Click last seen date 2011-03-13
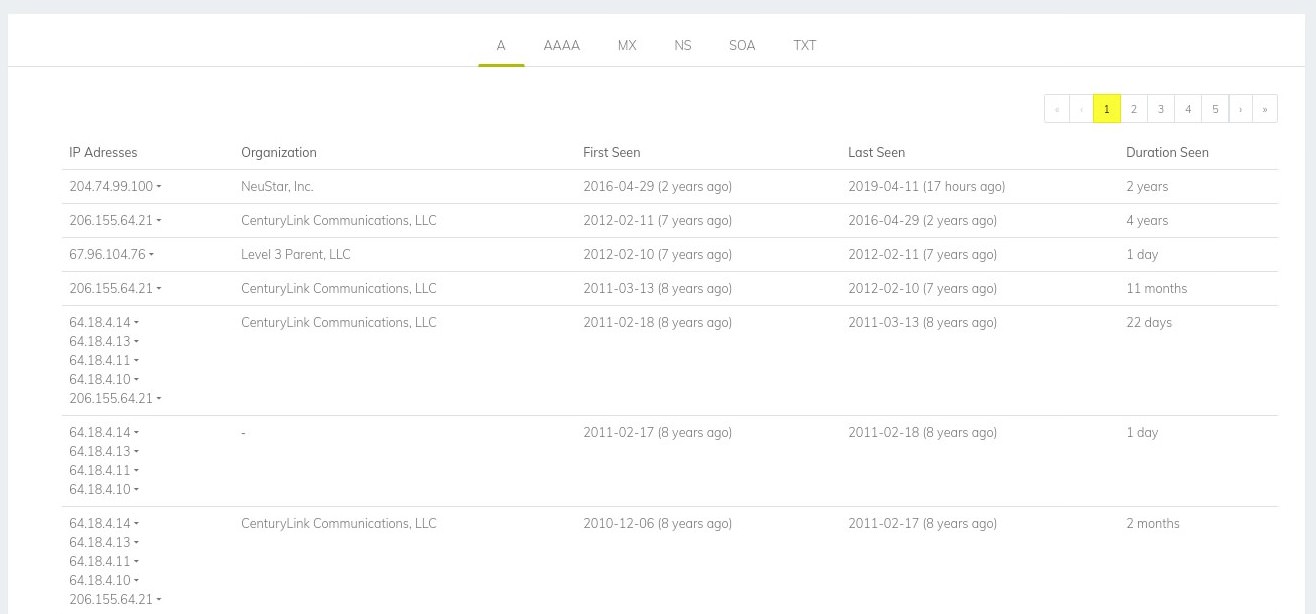The image size is (1316, 614). pyautogui.click(x=923, y=322)
